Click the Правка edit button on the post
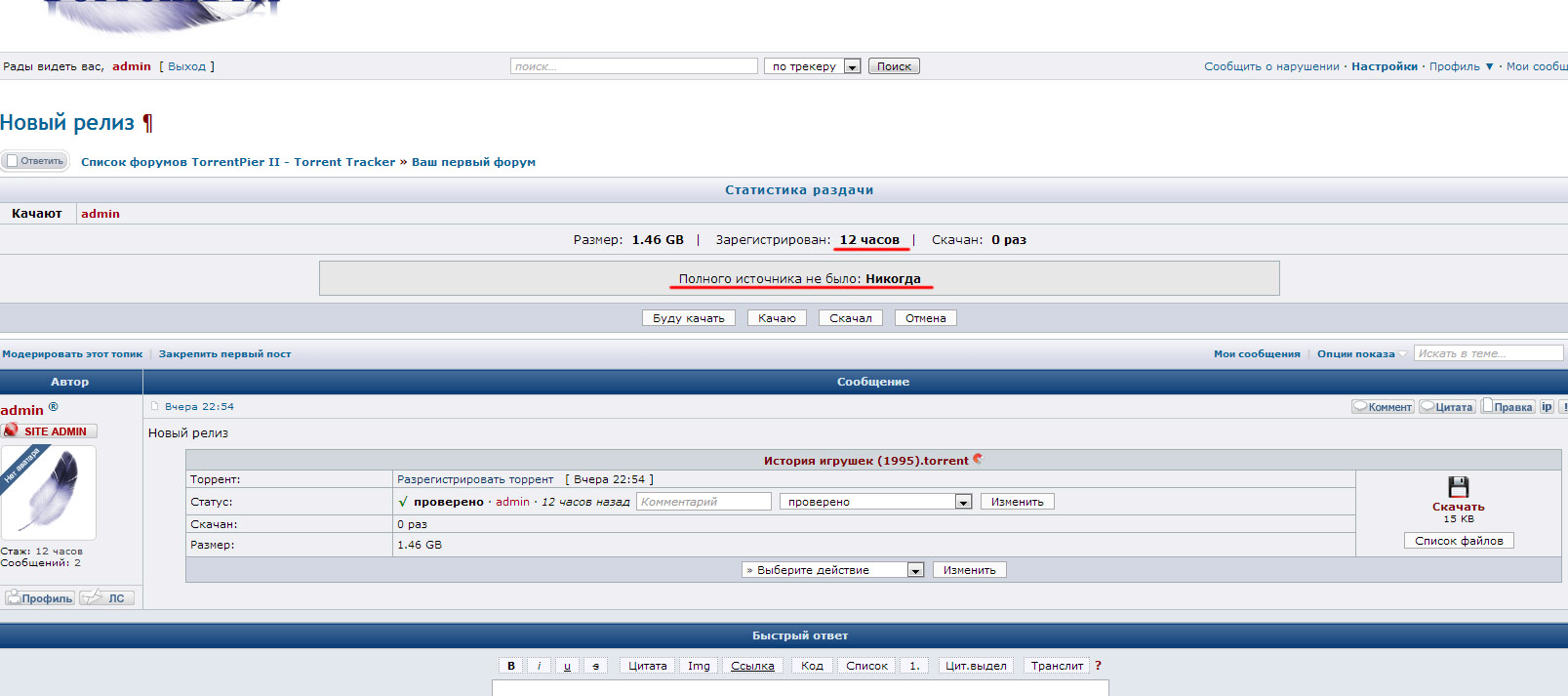 pos(1508,407)
